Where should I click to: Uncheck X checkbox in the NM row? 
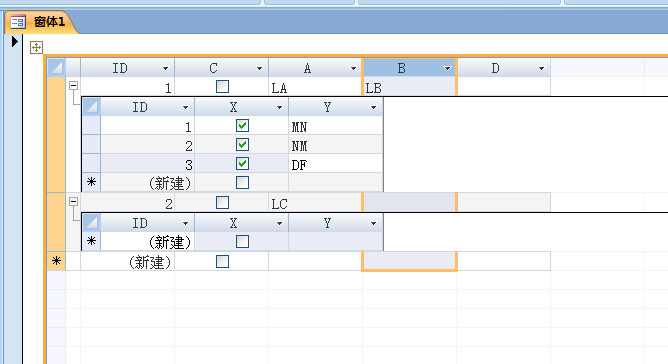point(242,145)
